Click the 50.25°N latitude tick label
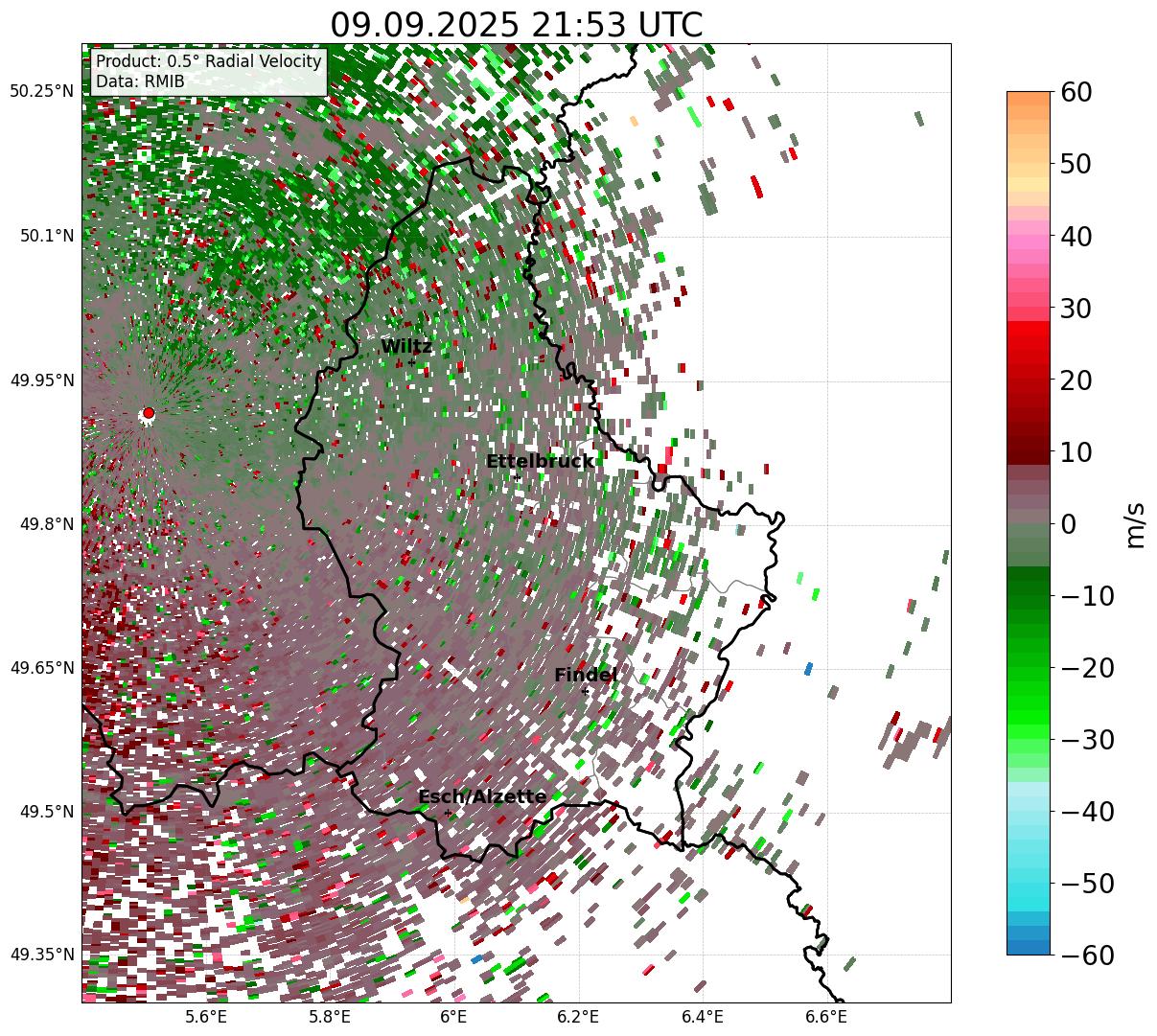Image resolution: width=1157 pixels, height=1036 pixels. [x=42, y=92]
